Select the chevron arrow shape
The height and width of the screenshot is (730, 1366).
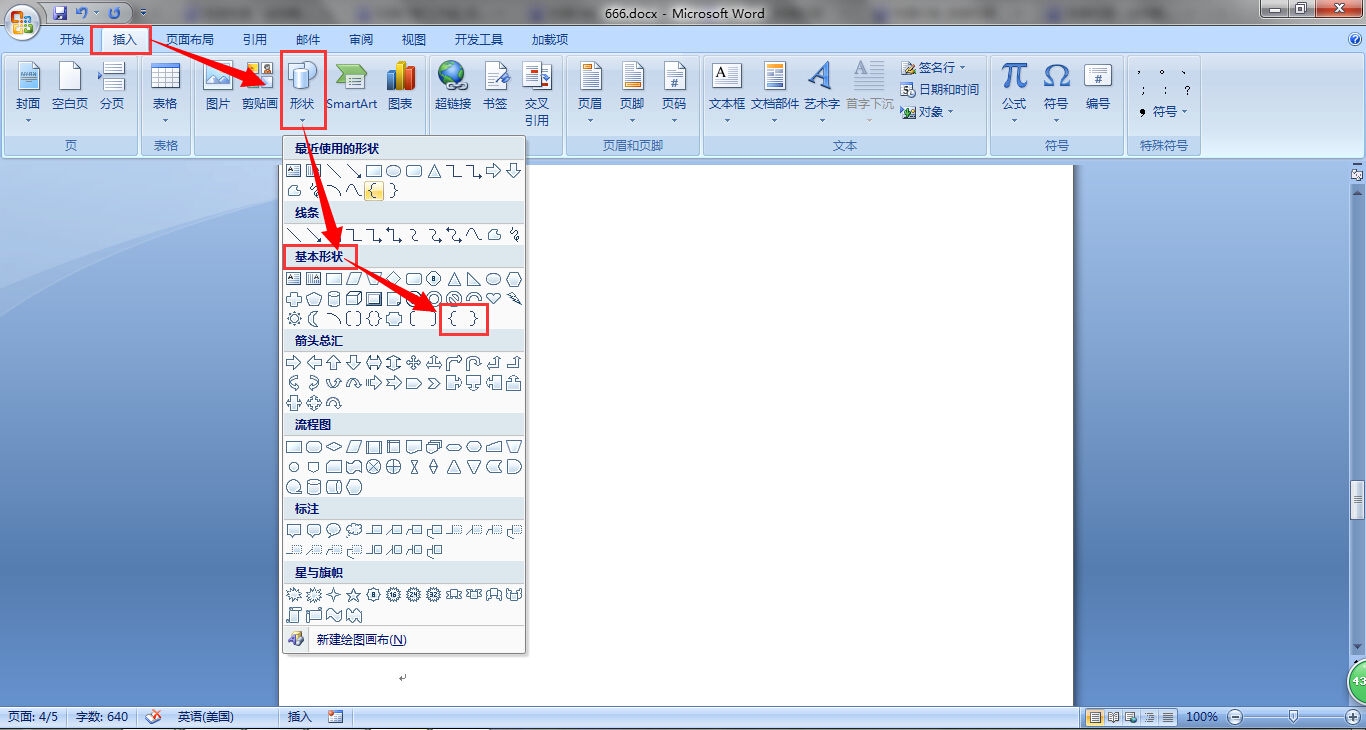point(434,383)
